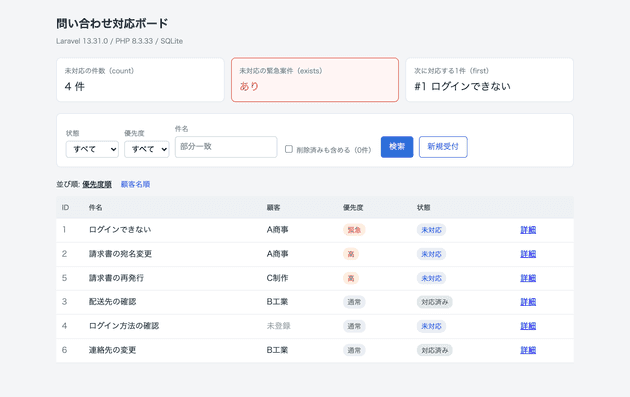Open 詳細 link for 請求書の宛名変更
This screenshot has height=397, width=630.
click(528, 254)
